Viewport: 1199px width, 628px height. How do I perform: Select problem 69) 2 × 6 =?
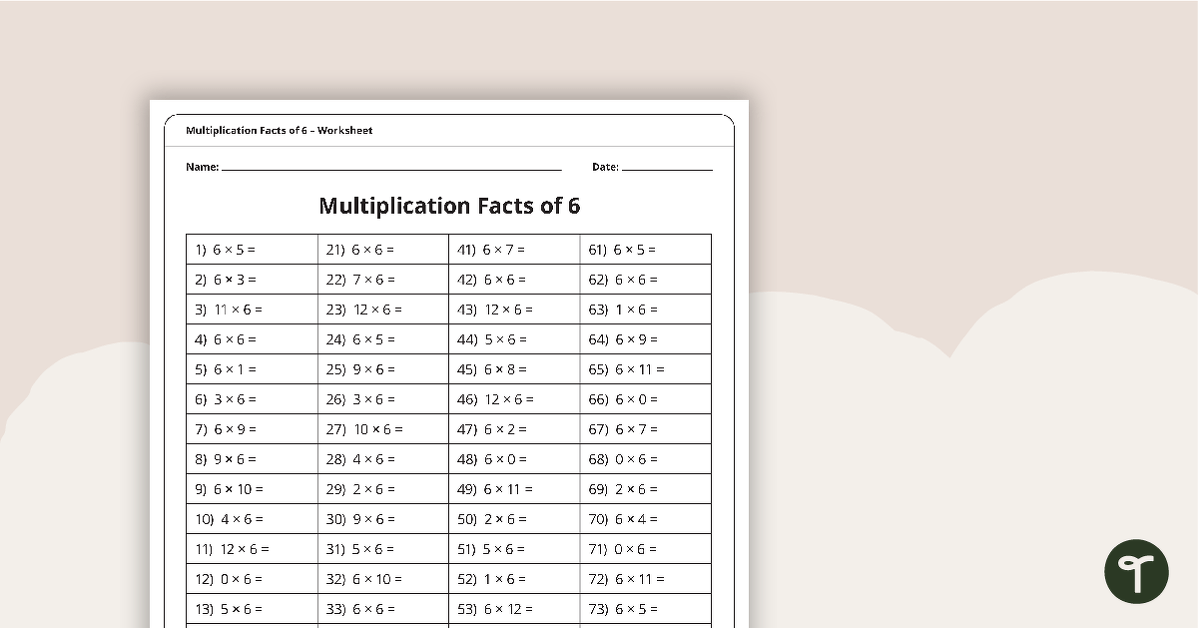(x=622, y=489)
